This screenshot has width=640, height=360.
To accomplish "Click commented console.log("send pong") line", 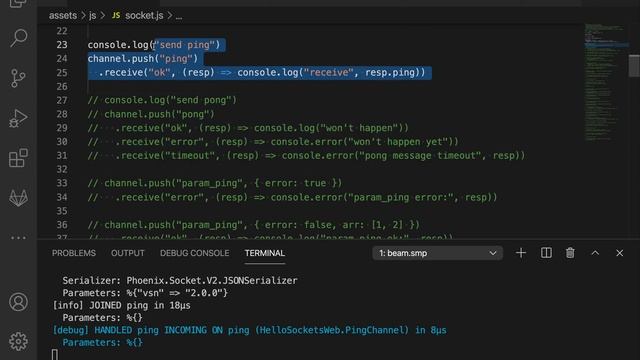I will (x=162, y=100).
